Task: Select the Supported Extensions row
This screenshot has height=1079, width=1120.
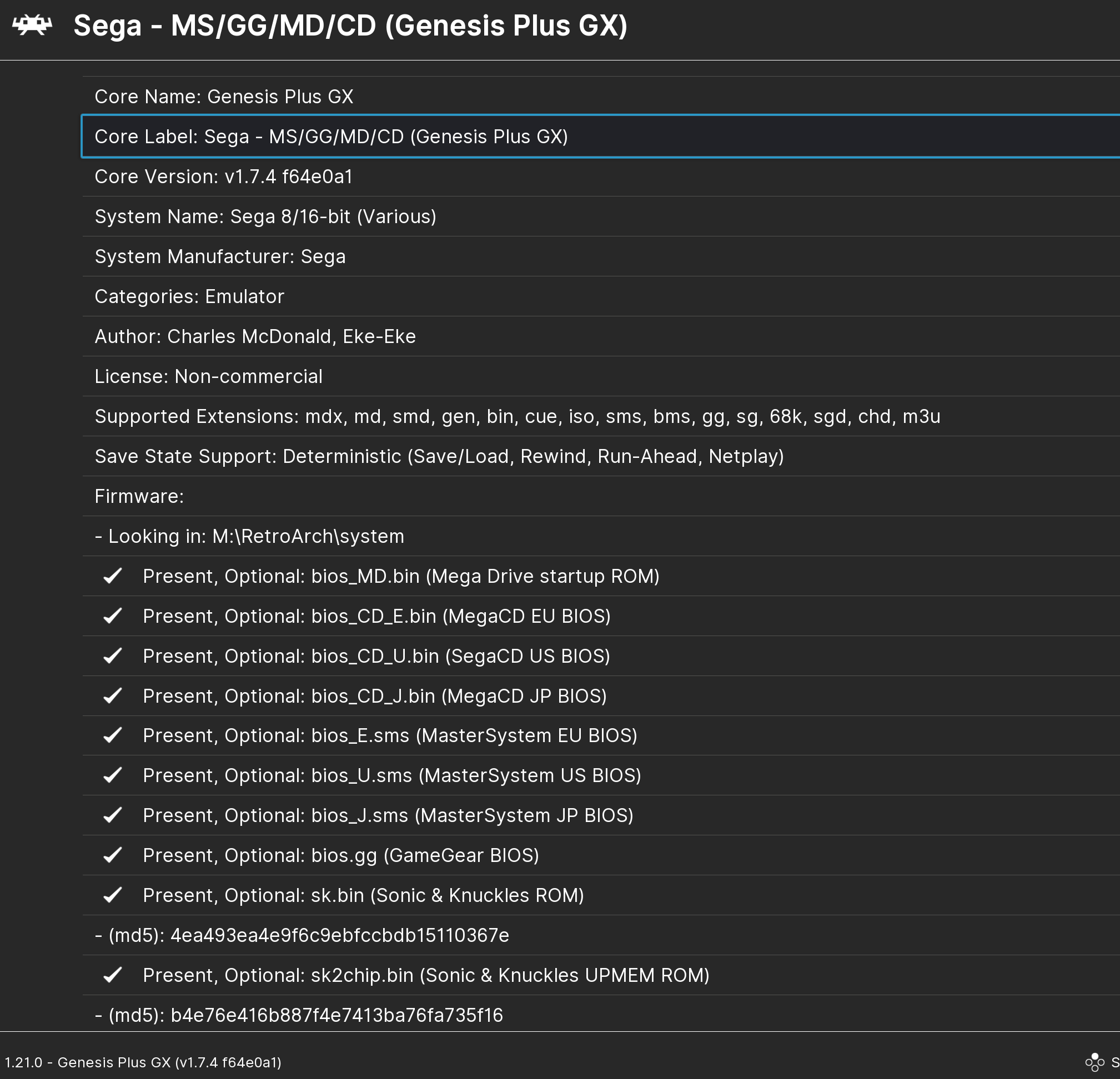Action: tap(601, 416)
